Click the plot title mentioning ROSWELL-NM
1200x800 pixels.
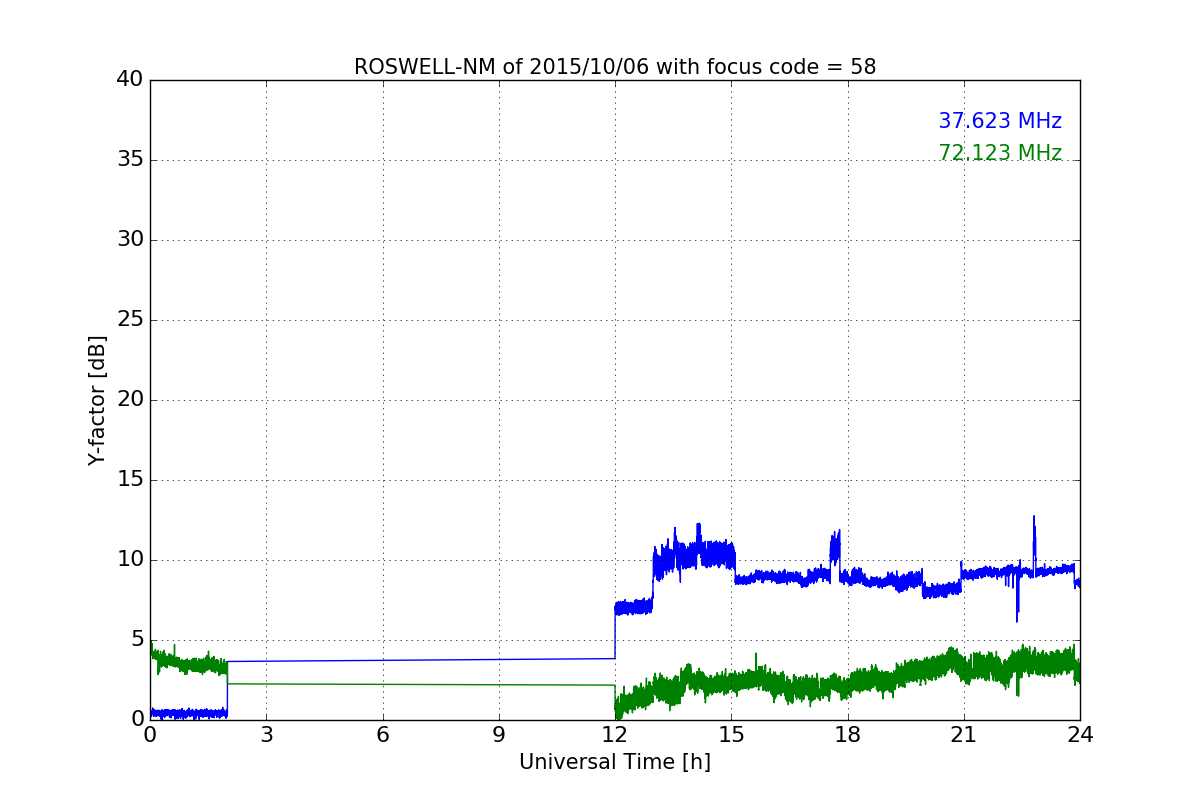(x=615, y=67)
